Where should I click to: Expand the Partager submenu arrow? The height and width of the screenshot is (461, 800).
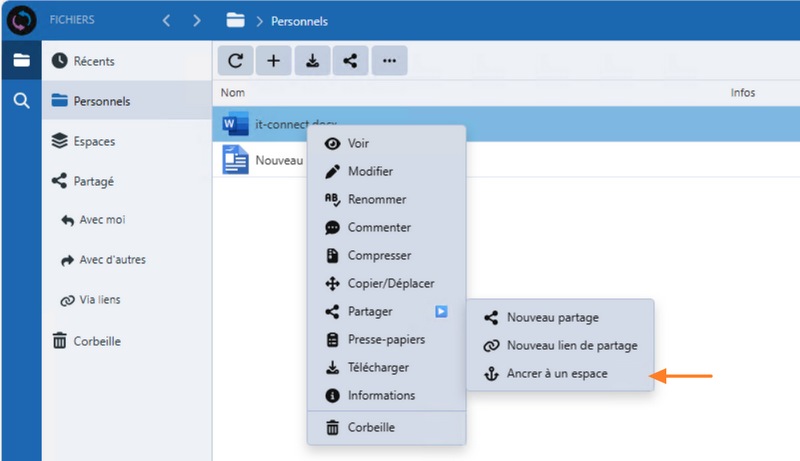point(441,312)
